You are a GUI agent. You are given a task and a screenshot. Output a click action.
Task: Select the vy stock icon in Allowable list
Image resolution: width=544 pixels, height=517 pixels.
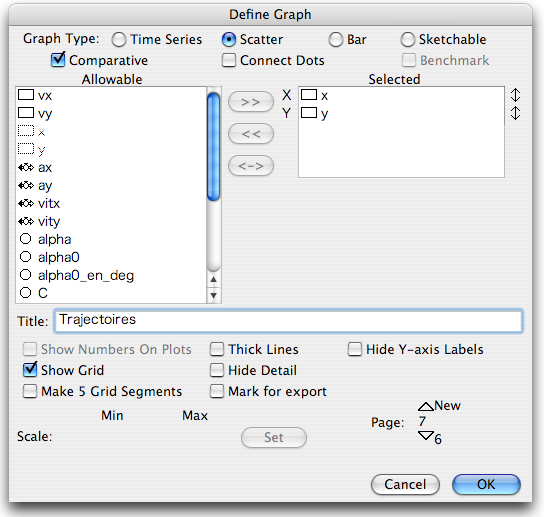coord(26,113)
